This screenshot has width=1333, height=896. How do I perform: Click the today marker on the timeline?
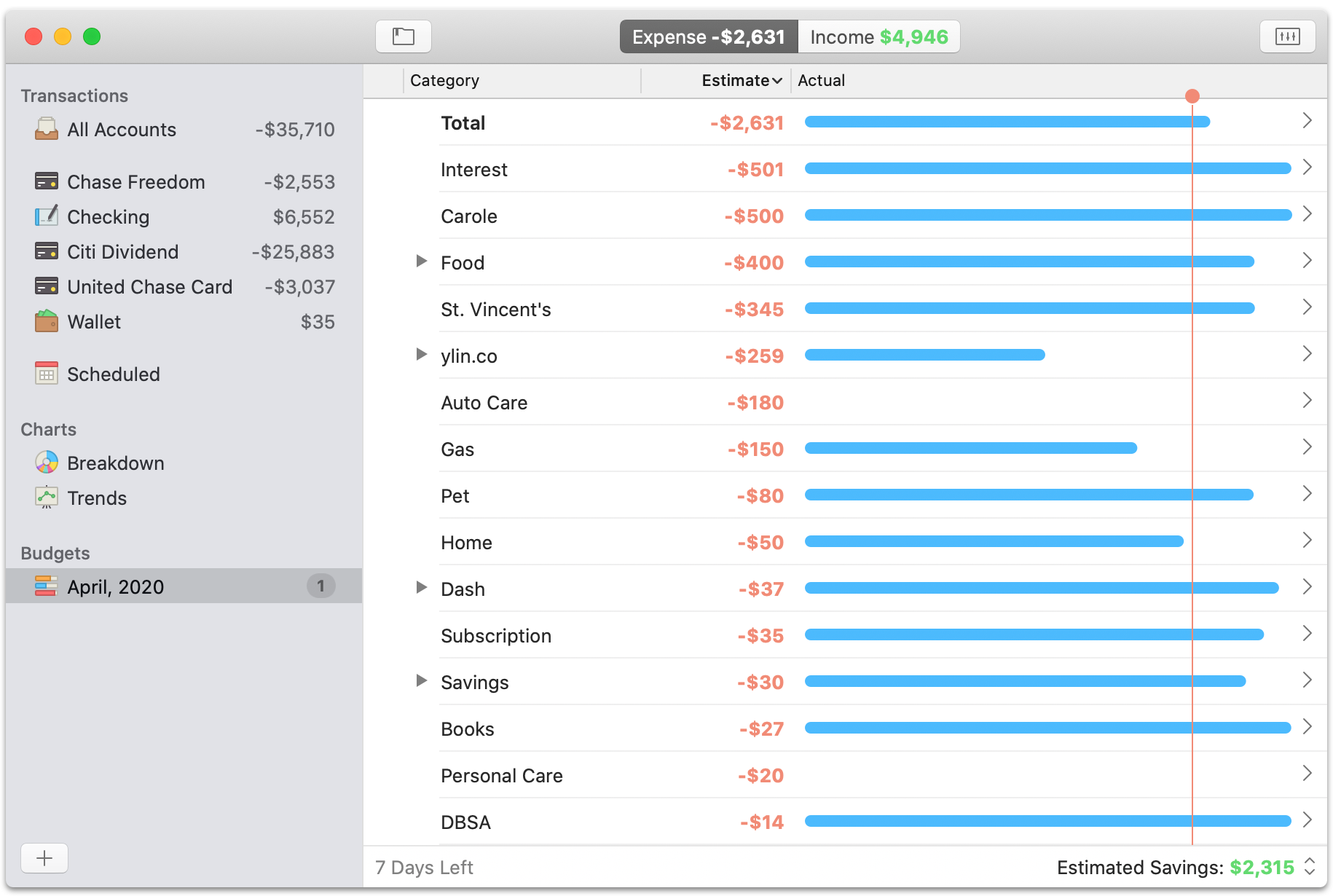(1192, 96)
